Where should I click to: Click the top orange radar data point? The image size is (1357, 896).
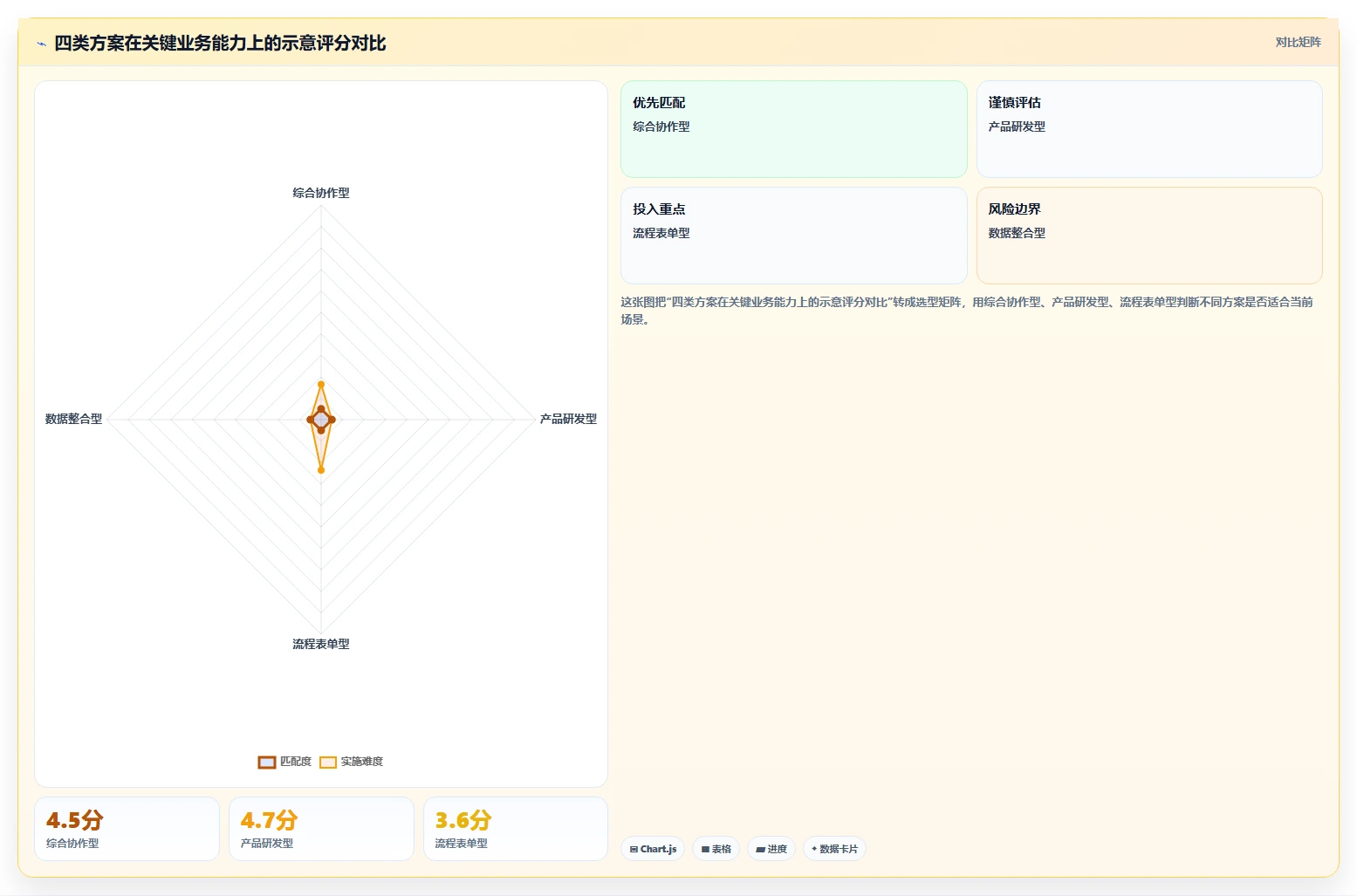click(321, 385)
